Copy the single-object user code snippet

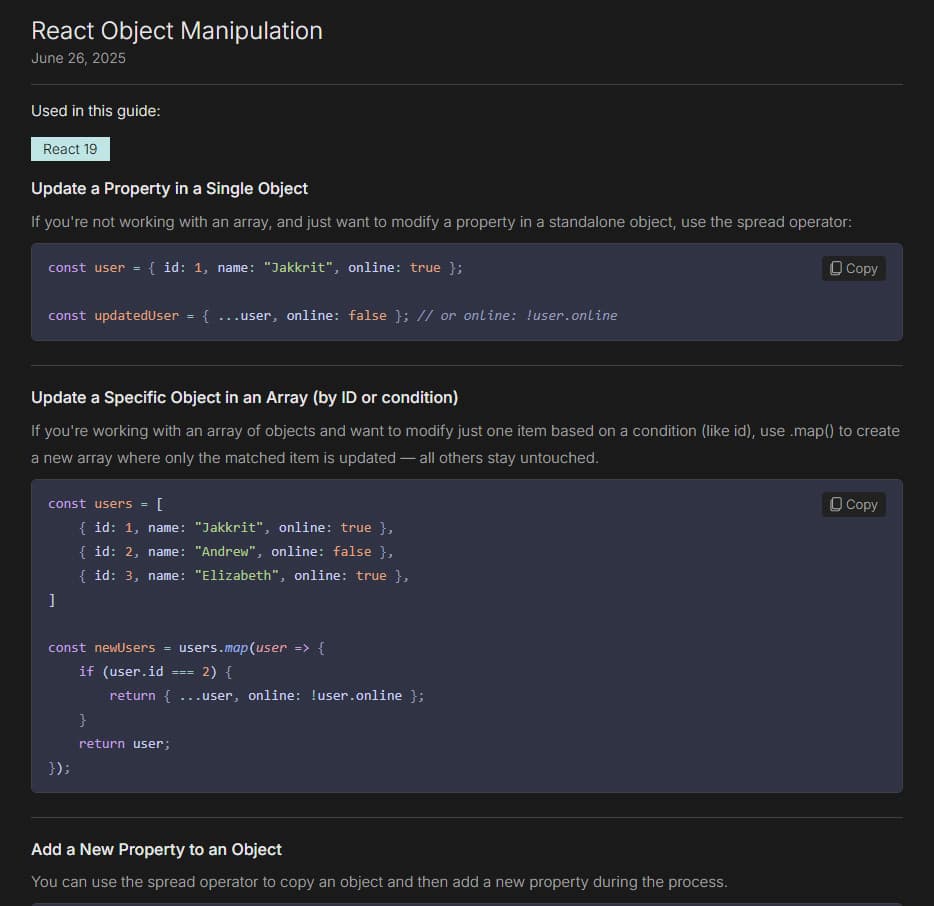pyautogui.click(x=853, y=268)
